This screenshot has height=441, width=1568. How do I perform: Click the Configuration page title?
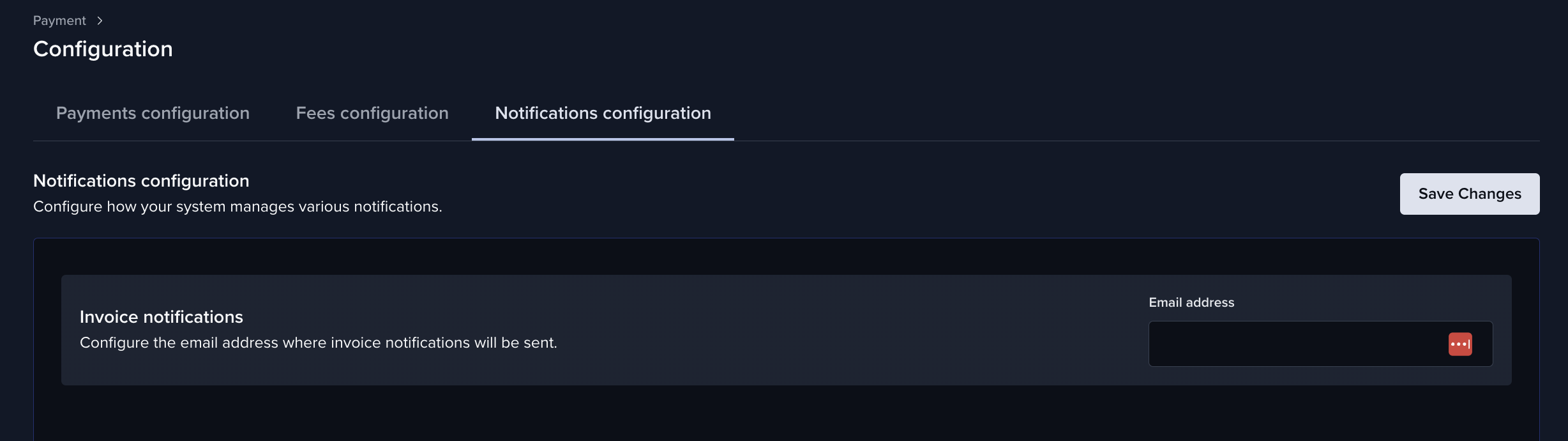pyautogui.click(x=103, y=49)
